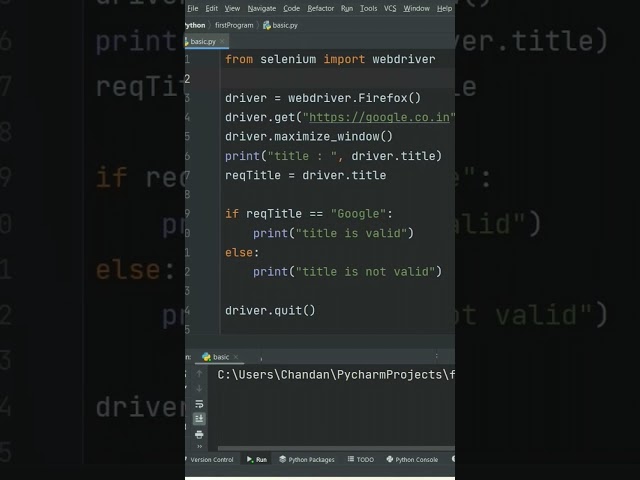This screenshot has width=640, height=480.
Task: Click the up arrow stack trace icon
Action: coord(199,373)
